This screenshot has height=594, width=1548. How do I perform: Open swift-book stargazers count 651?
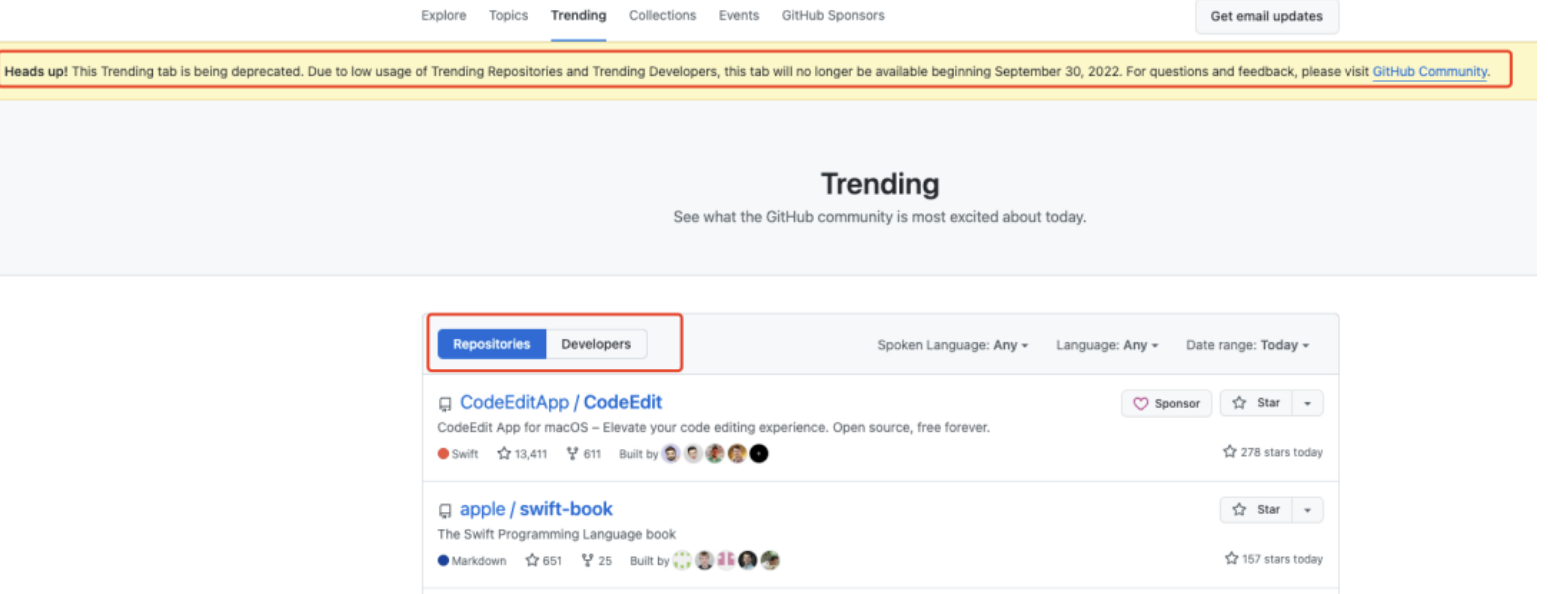(544, 560)
